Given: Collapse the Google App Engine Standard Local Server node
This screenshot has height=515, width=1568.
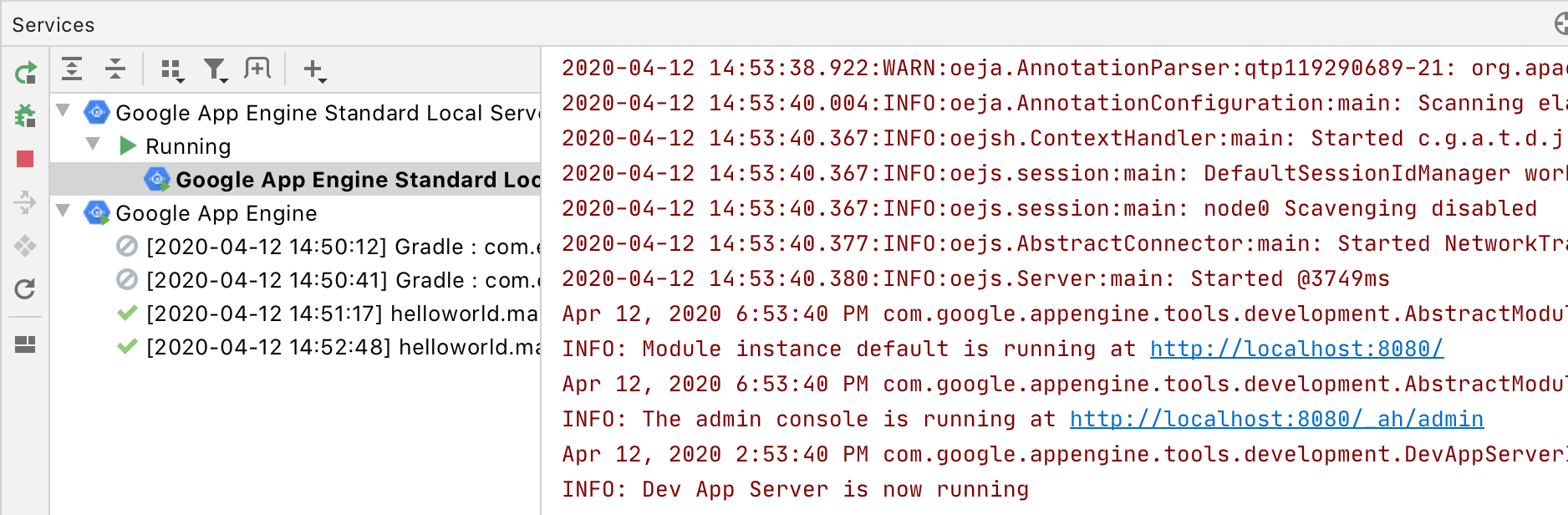Looking at the screenshot, I should pos(63,112).
